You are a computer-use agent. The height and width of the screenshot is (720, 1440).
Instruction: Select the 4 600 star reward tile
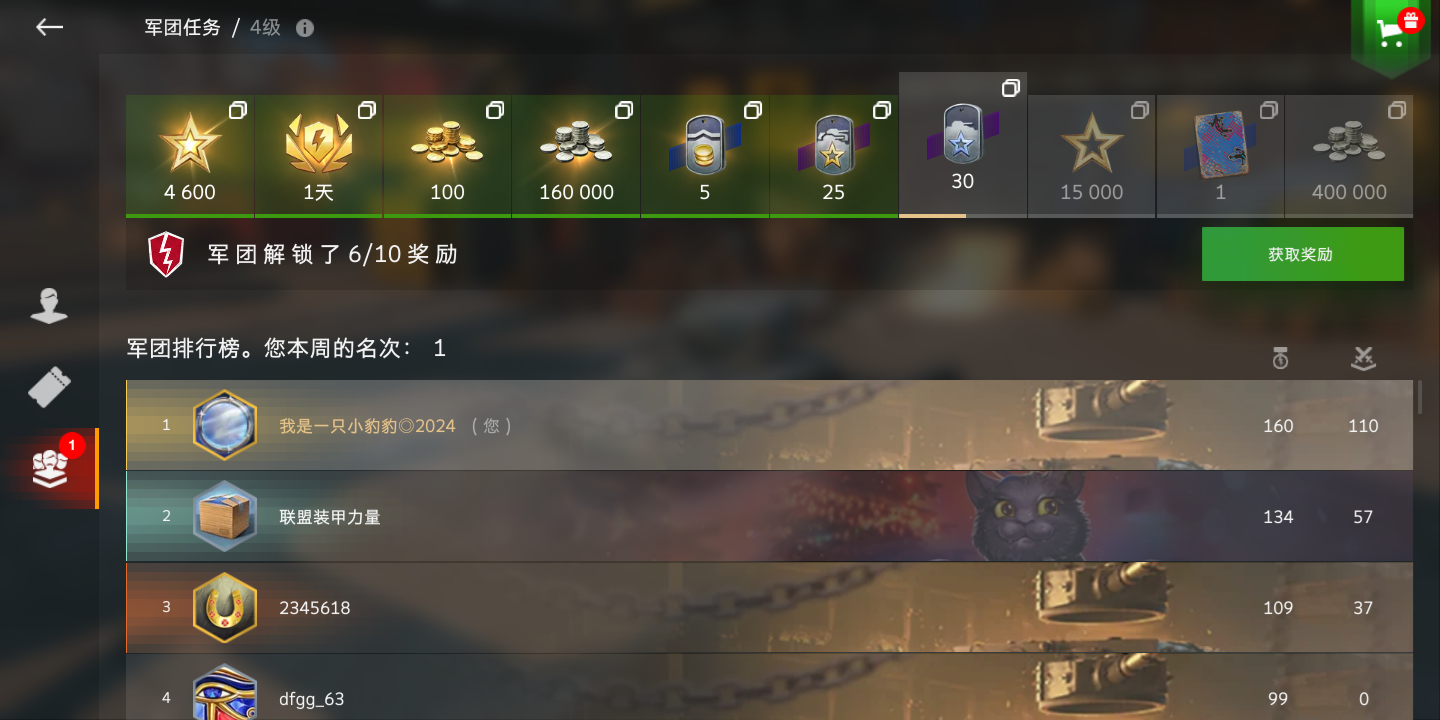190,156
